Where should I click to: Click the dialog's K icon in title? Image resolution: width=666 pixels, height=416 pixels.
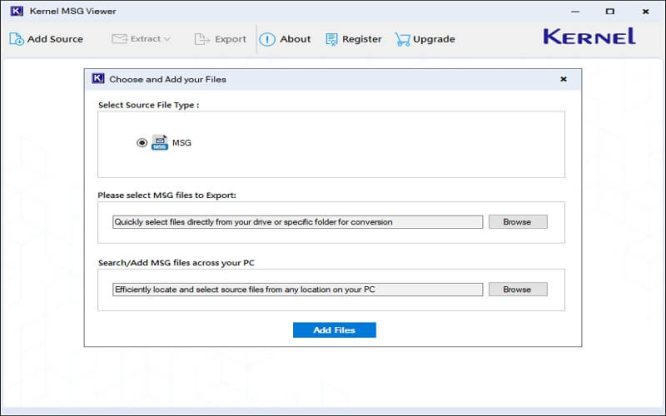coord(98,79)
